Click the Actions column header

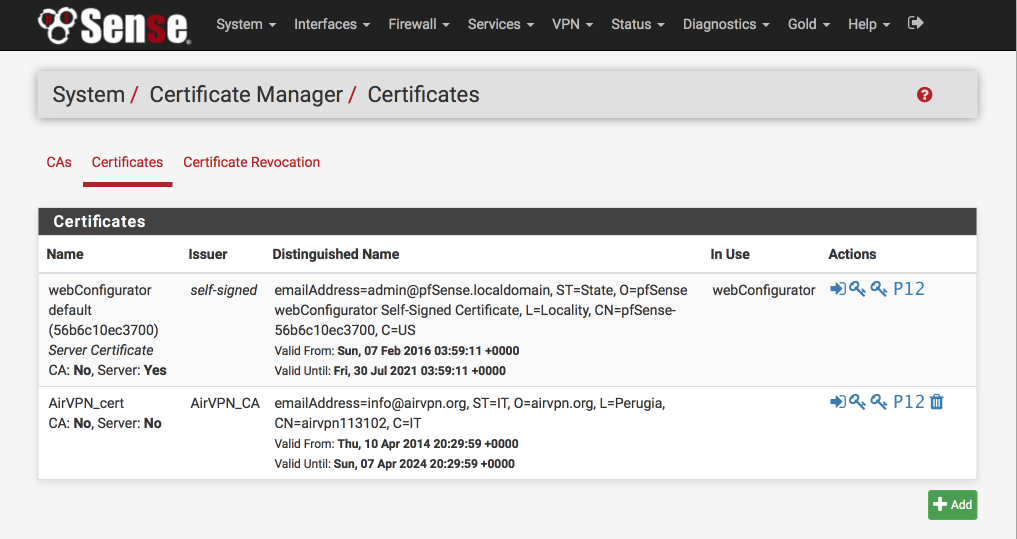tap(852, 254)
